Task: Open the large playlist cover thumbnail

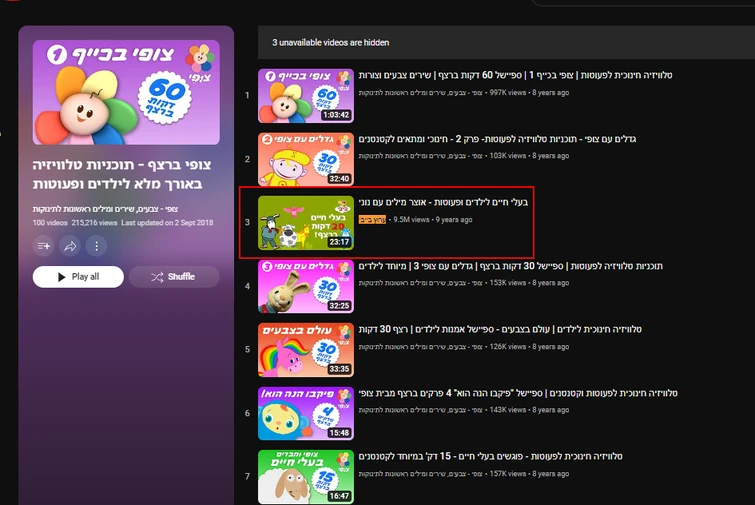Action: click(126, 92)
